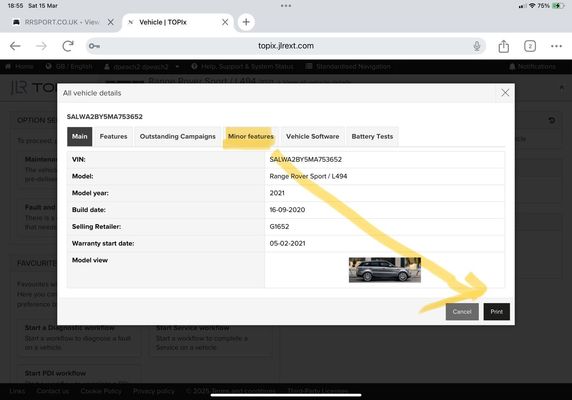Click the Privacy policy footer link
This screenshot has width=572, height=400.
click(x=154, y=391)
